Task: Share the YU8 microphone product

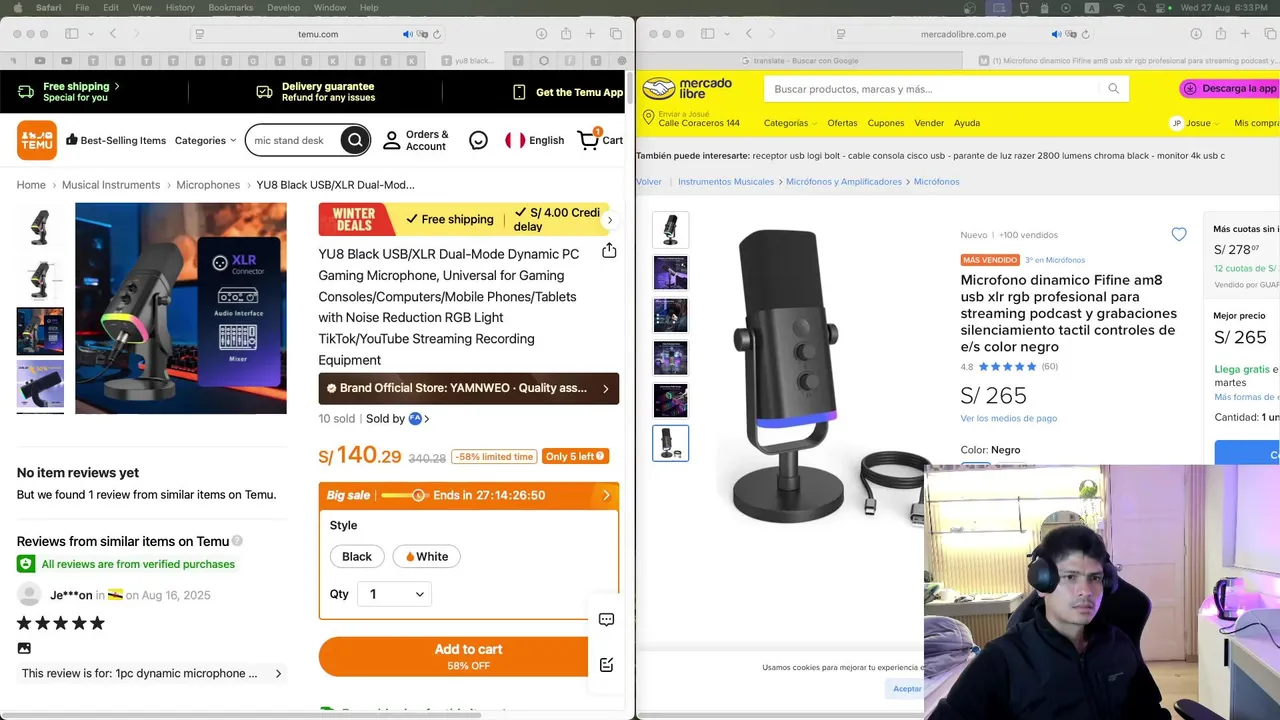Action: click(609, 251)
